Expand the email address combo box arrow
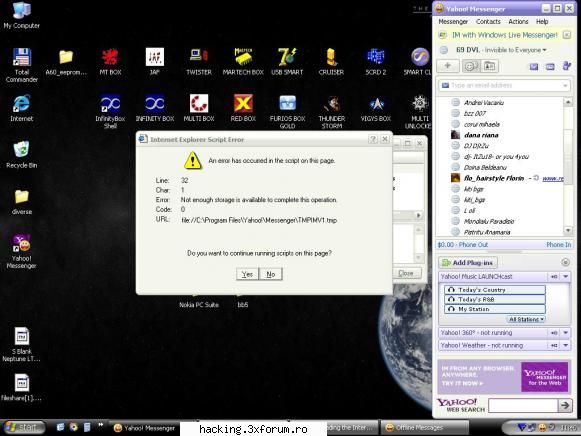The width and height of the screenshot is (581, 436). (565, 86)
